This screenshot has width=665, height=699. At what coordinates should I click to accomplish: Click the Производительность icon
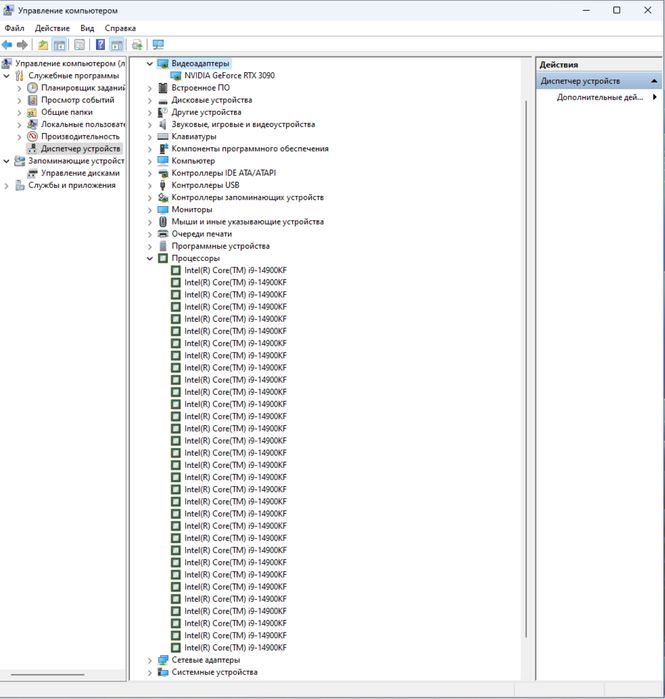[x=33, y=136]
